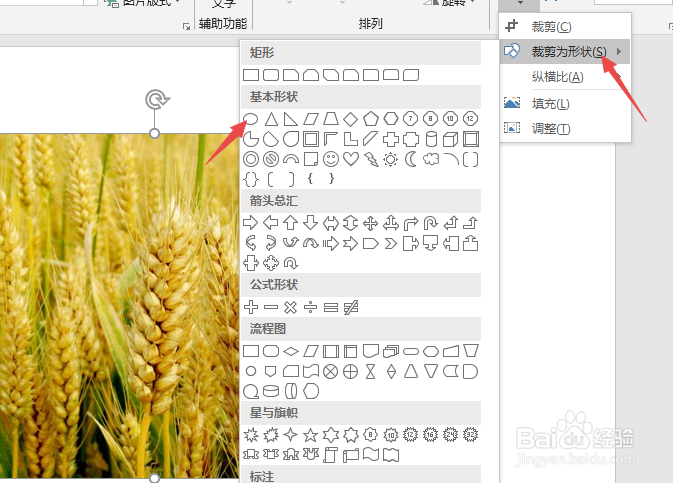Select the lightning bolt shape
The width and height of the screenshot is (673, 483).
tap(370, 159)
